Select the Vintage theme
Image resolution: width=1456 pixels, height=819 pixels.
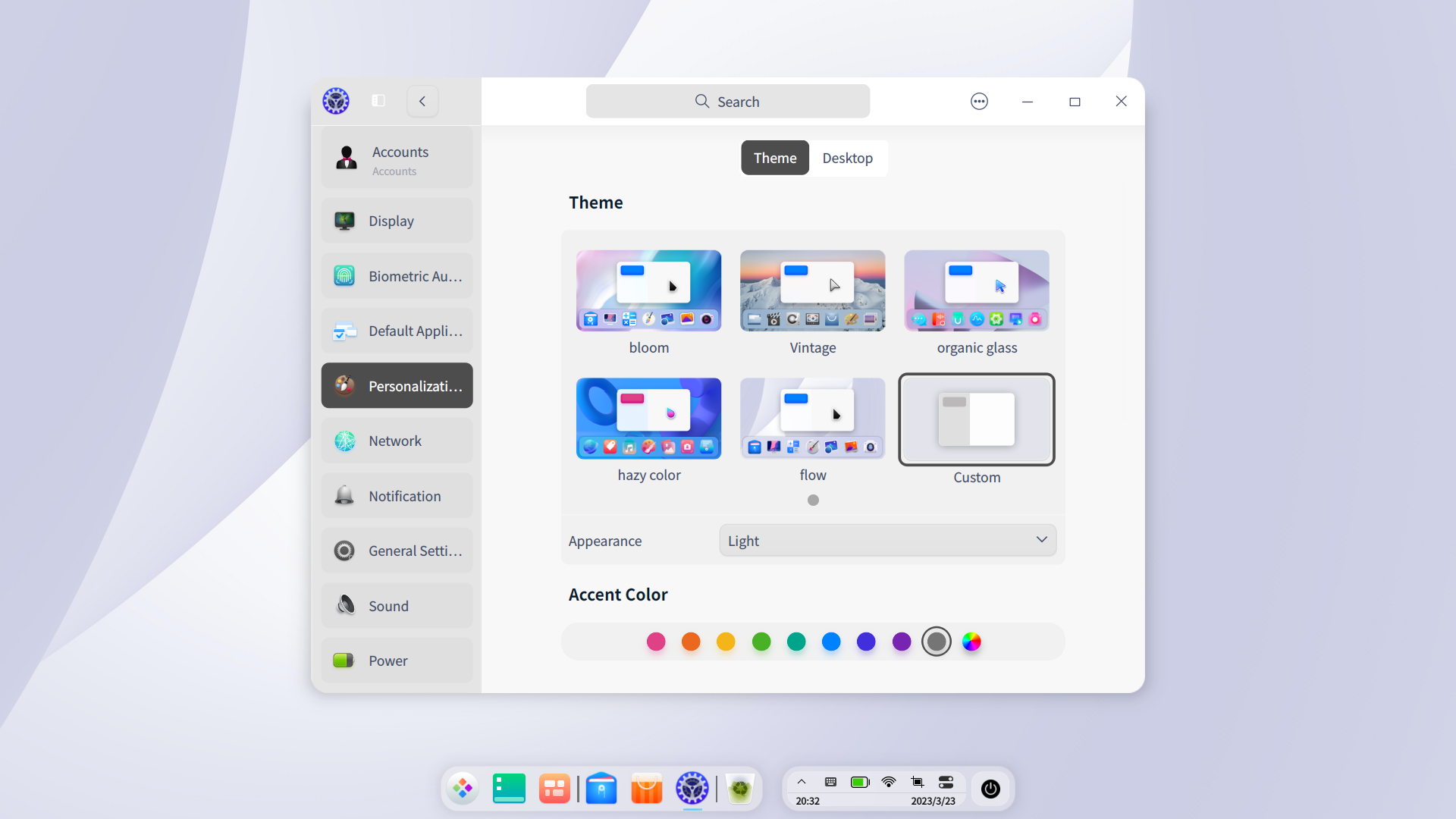coord(812,291)
